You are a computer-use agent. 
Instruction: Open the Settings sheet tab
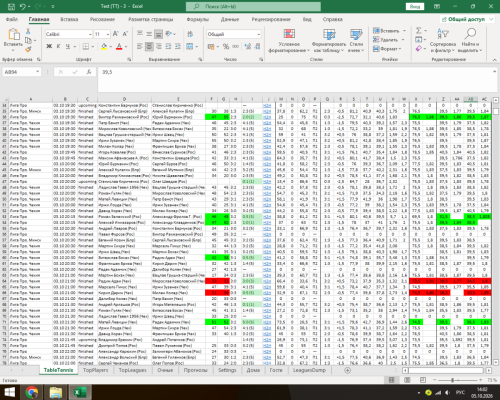coord(227,370)
